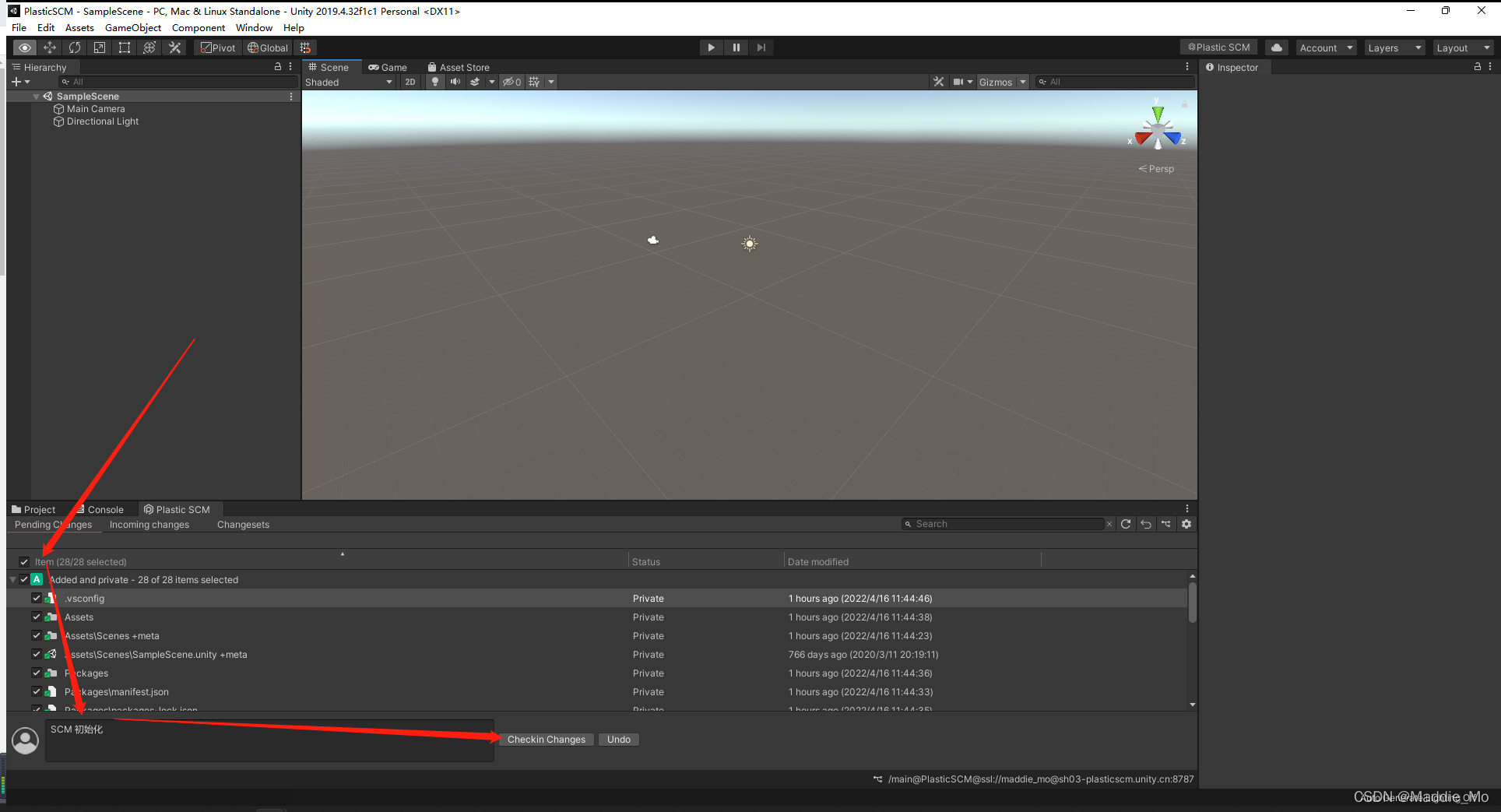This screenshot has height=812, width=1501.
Task: Click the Undo button
Action: [619, 740]
